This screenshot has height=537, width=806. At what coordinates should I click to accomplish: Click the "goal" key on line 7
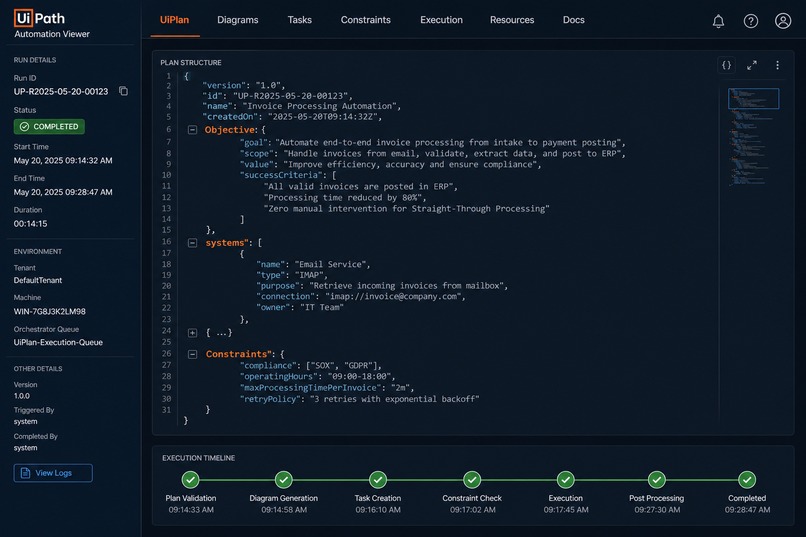(x=254, y=142)
